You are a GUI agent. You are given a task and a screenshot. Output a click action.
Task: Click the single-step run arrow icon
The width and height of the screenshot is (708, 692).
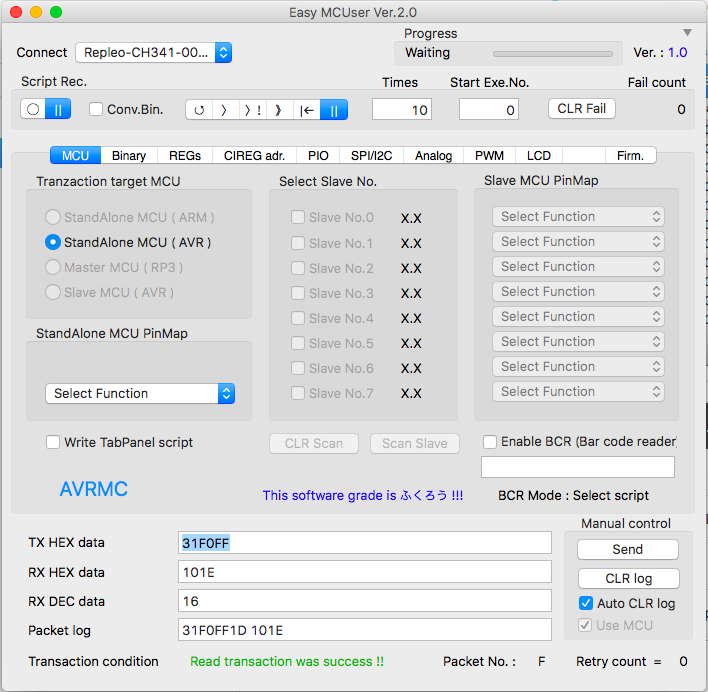coord(224,110)
